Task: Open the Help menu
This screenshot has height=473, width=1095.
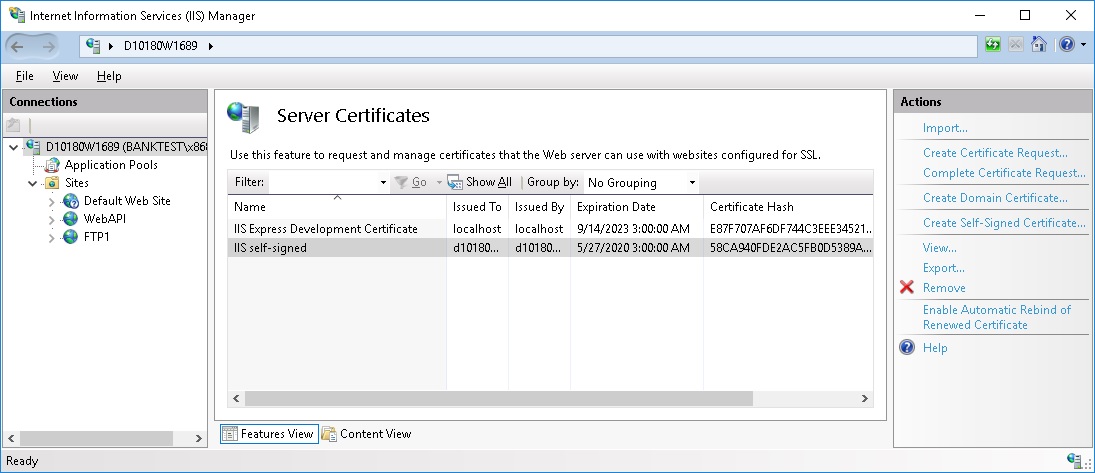Action: (x=109, y=76)
